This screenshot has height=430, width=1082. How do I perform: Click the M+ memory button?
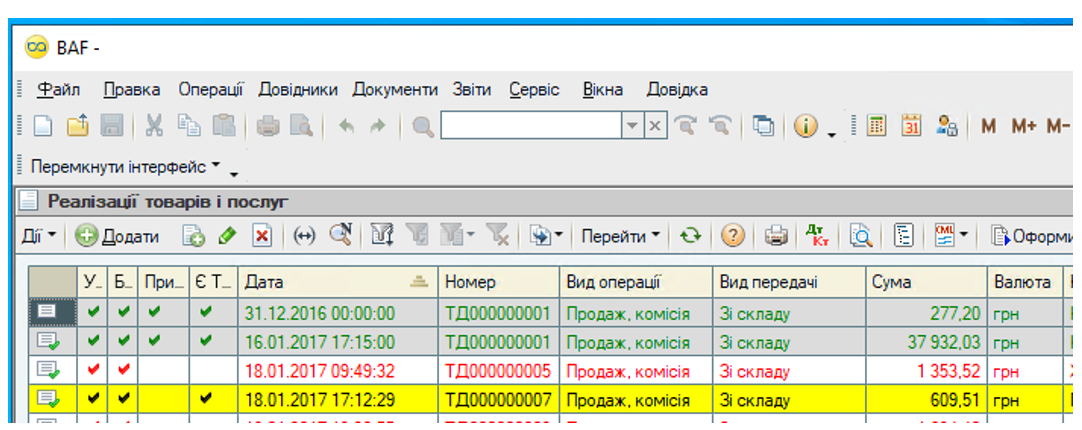click(x=1024, y=126)
